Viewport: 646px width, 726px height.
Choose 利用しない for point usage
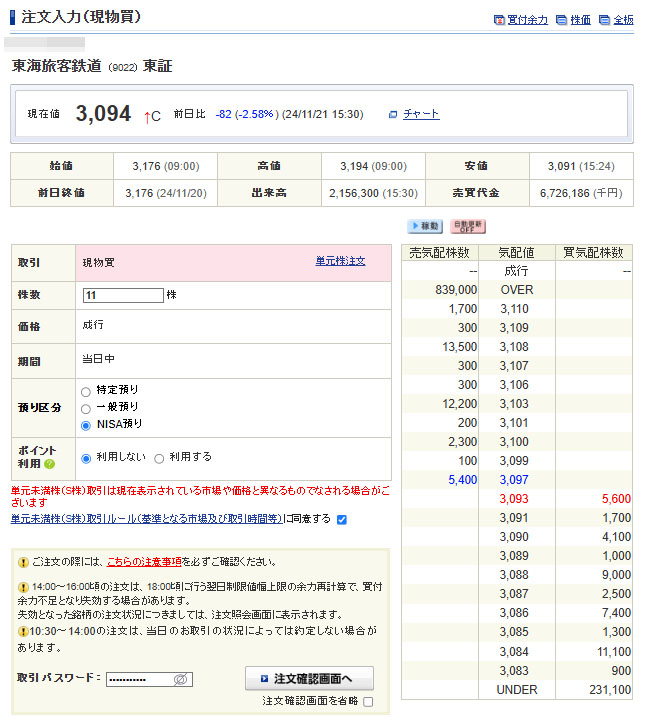coord(86,458)
